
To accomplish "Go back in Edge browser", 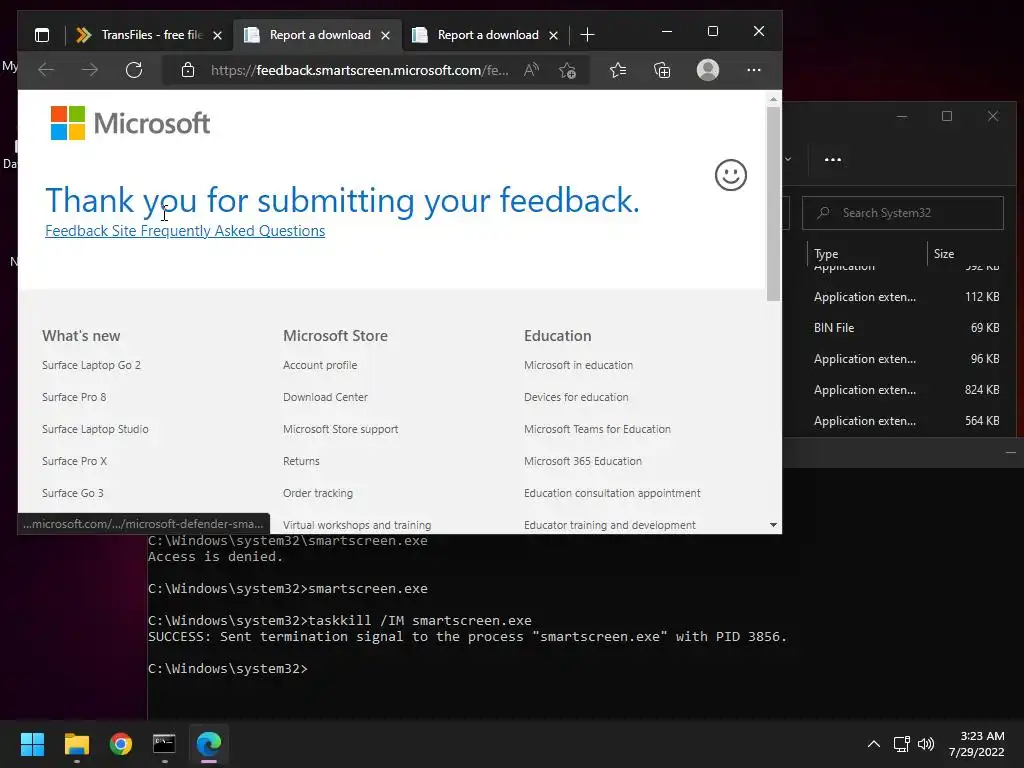I will point(46,70).
